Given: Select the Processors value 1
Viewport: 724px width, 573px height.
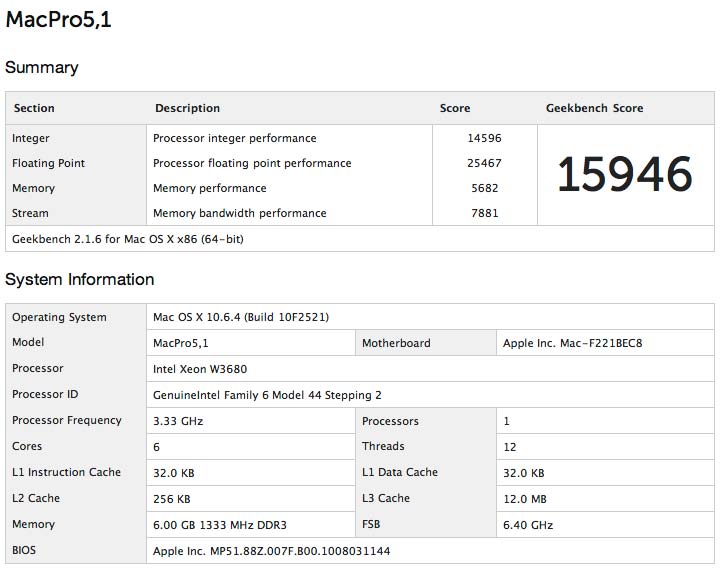Looking at the screenshot, I should pos(507,421).
